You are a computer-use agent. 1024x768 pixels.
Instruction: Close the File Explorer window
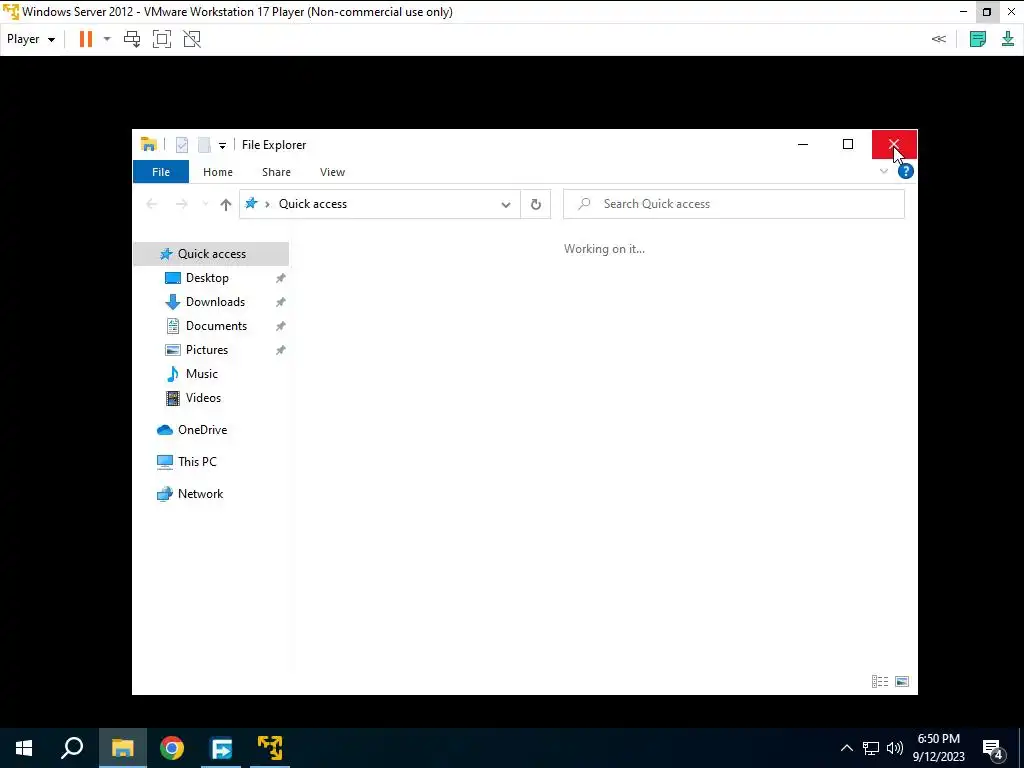click(x=894, y=144)
